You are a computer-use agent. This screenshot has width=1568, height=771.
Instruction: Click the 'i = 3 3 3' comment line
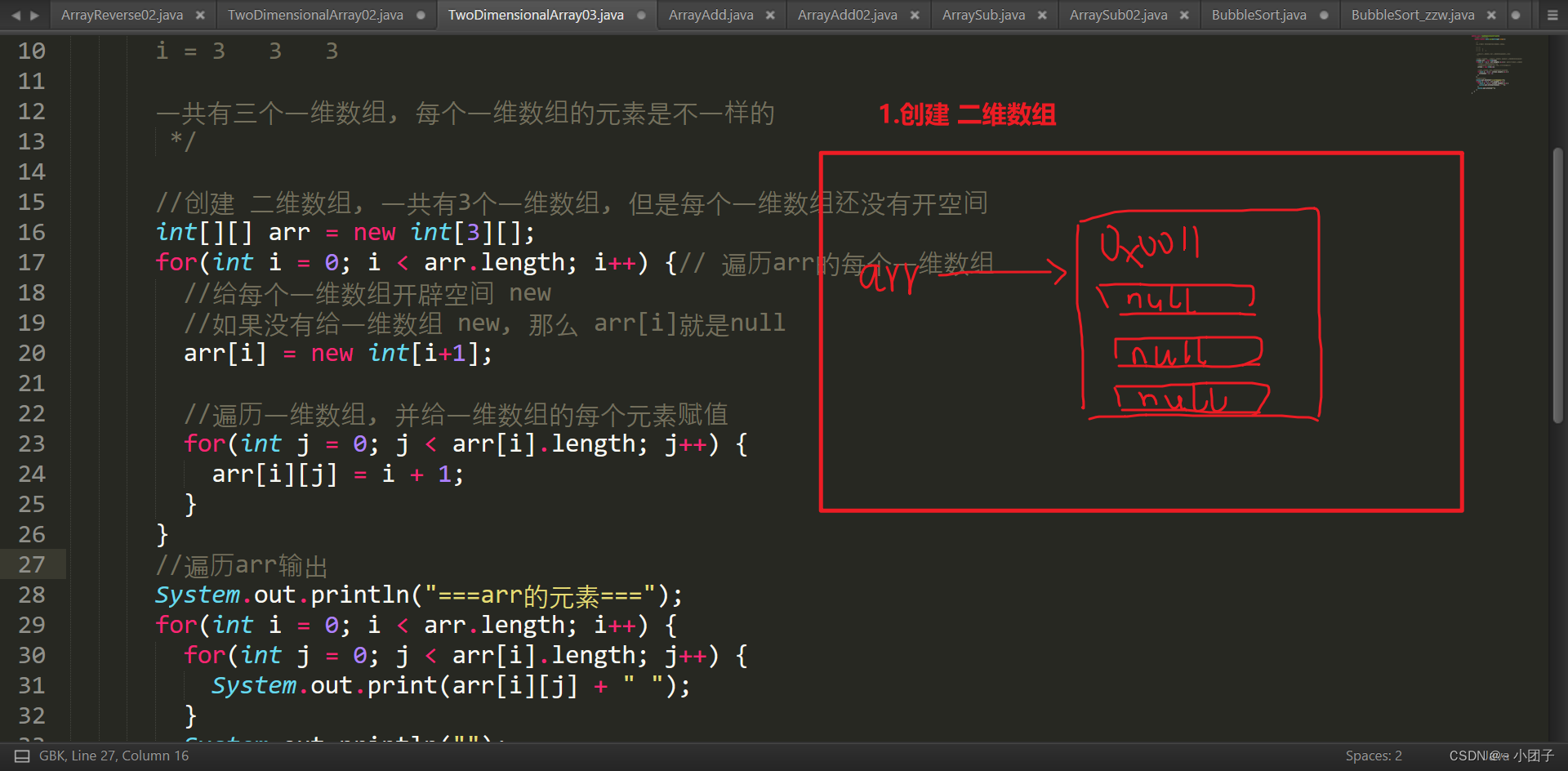247,51
